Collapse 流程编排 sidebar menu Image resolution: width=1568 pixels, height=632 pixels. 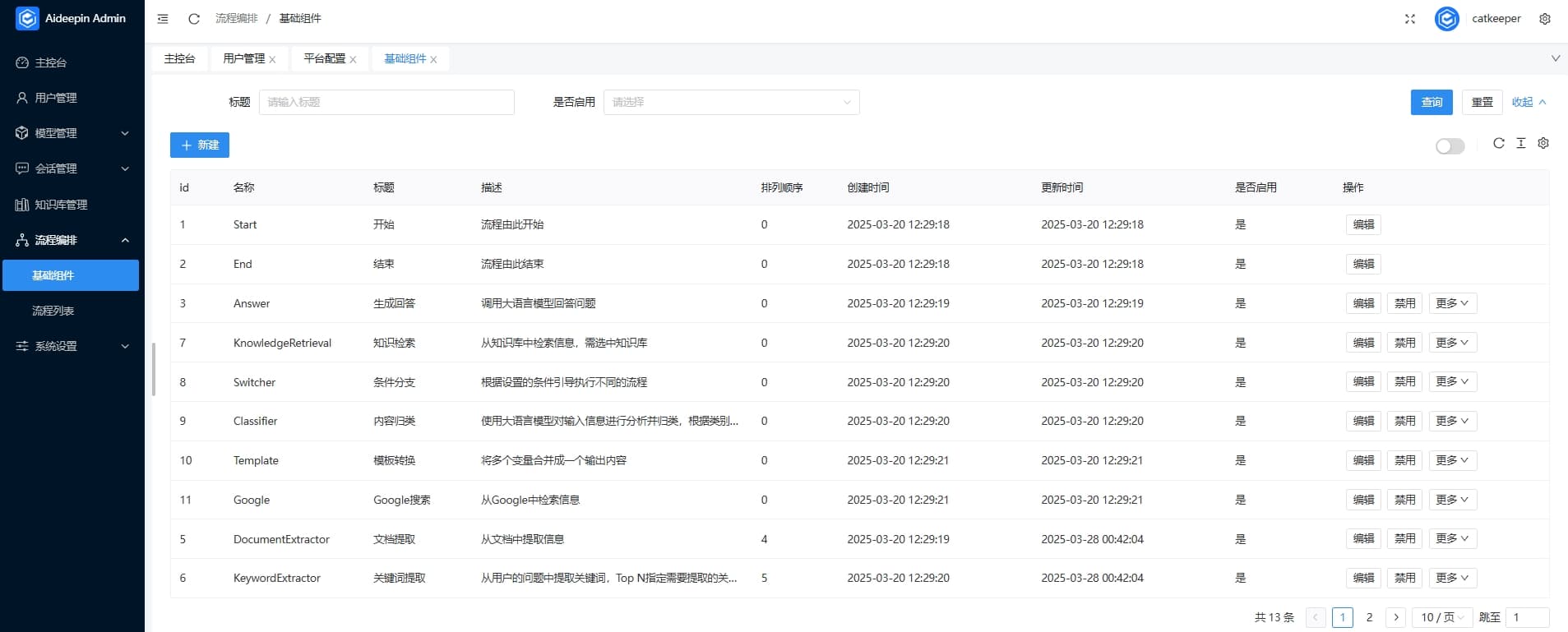tap(72, 240)
